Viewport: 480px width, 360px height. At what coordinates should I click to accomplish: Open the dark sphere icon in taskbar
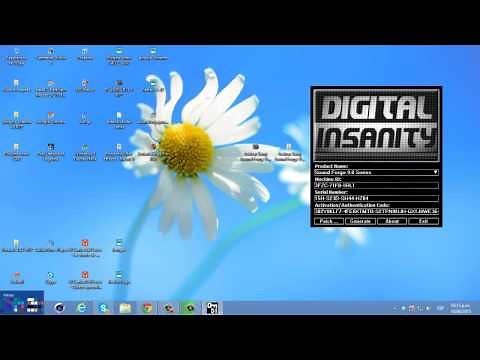point(60,308)
